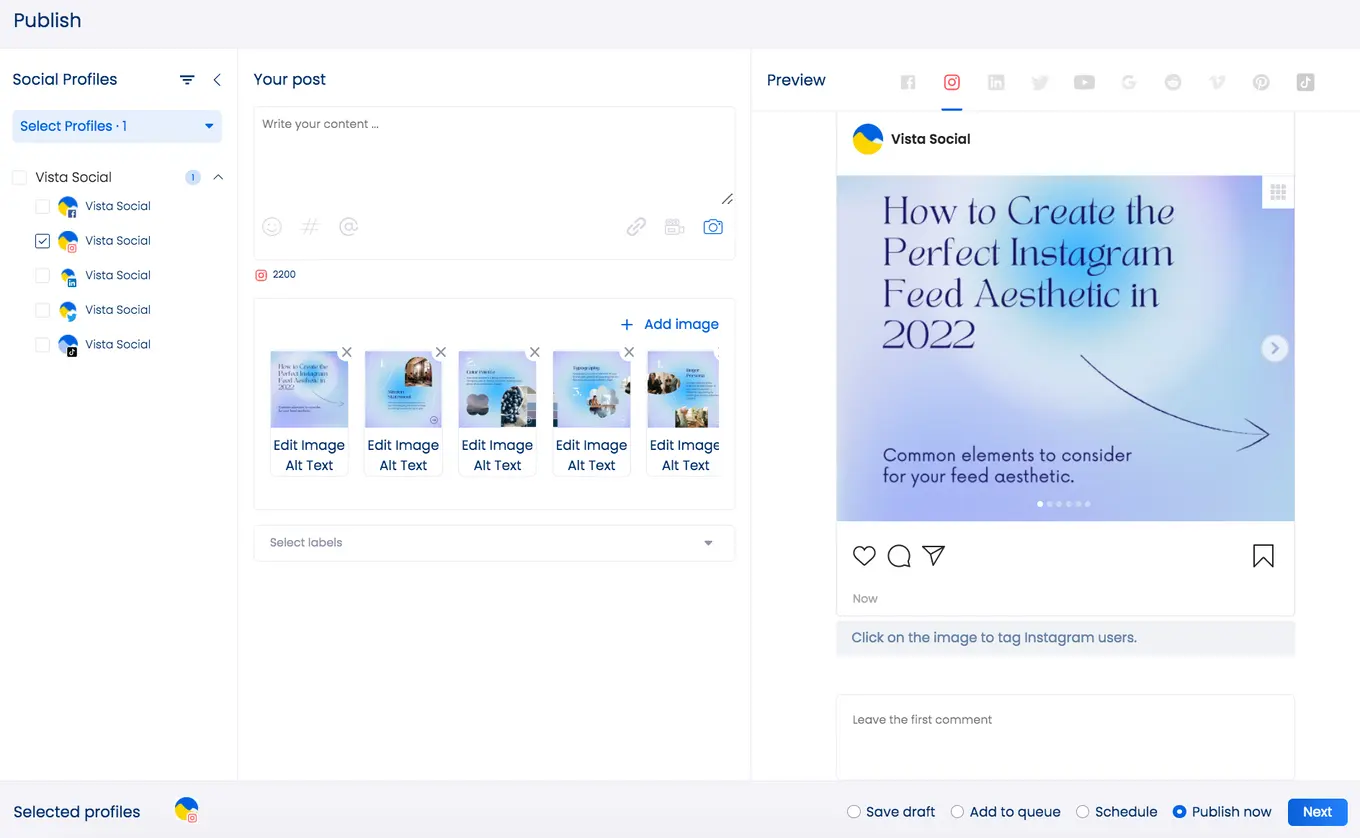Image resolution: width=1360 pixels, height=838 pixels.
Task: Switch preview to LinkedIn
Action: (x=996, y=82)
